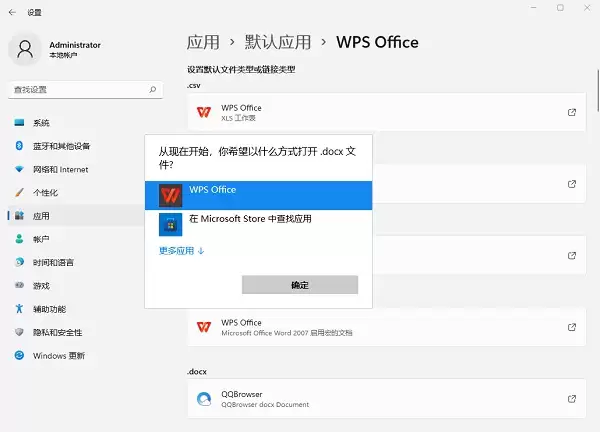
Task: Click the 查找设置 search input field
Action: 85,90
